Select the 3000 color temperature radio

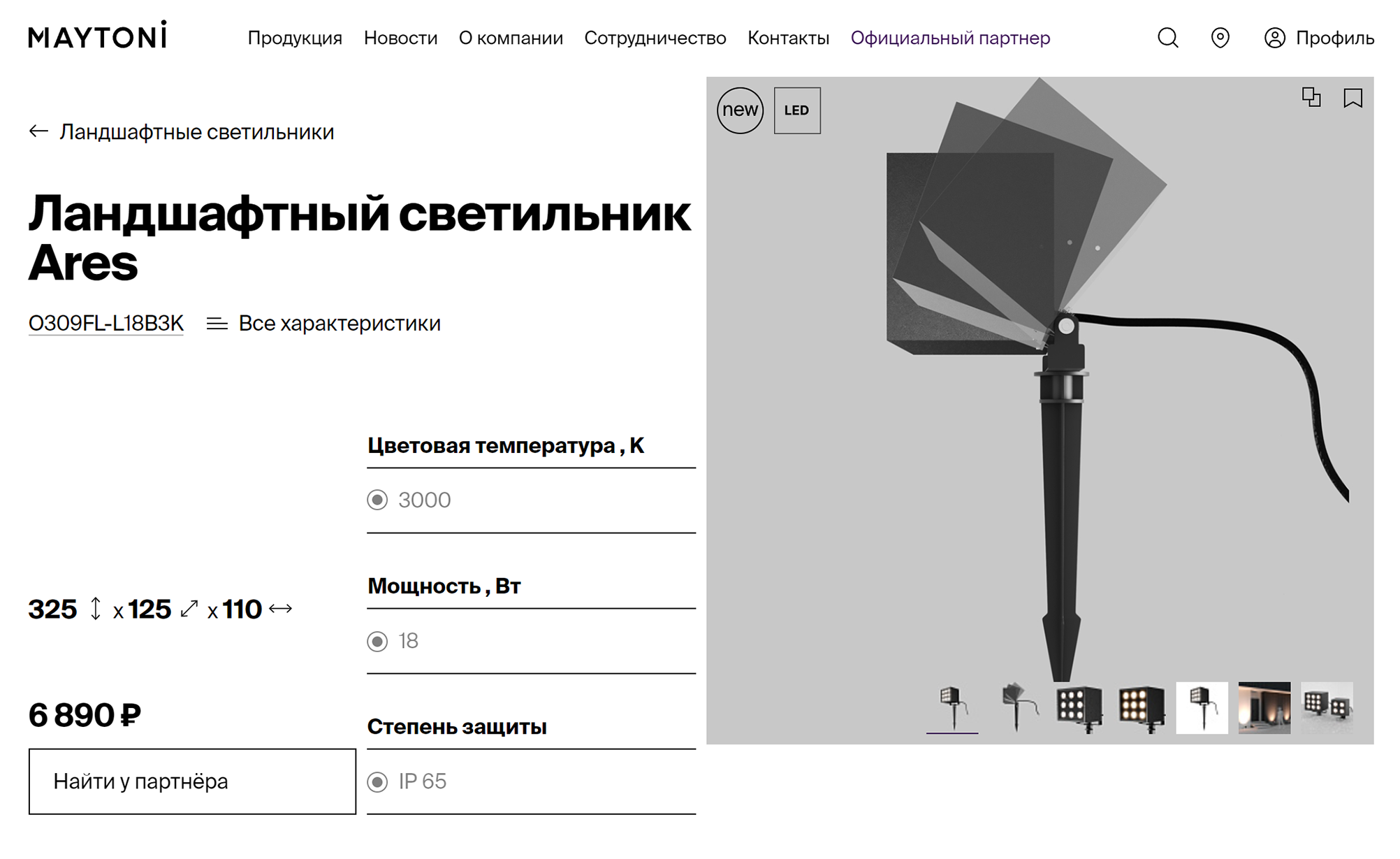(x=377, y=500)
